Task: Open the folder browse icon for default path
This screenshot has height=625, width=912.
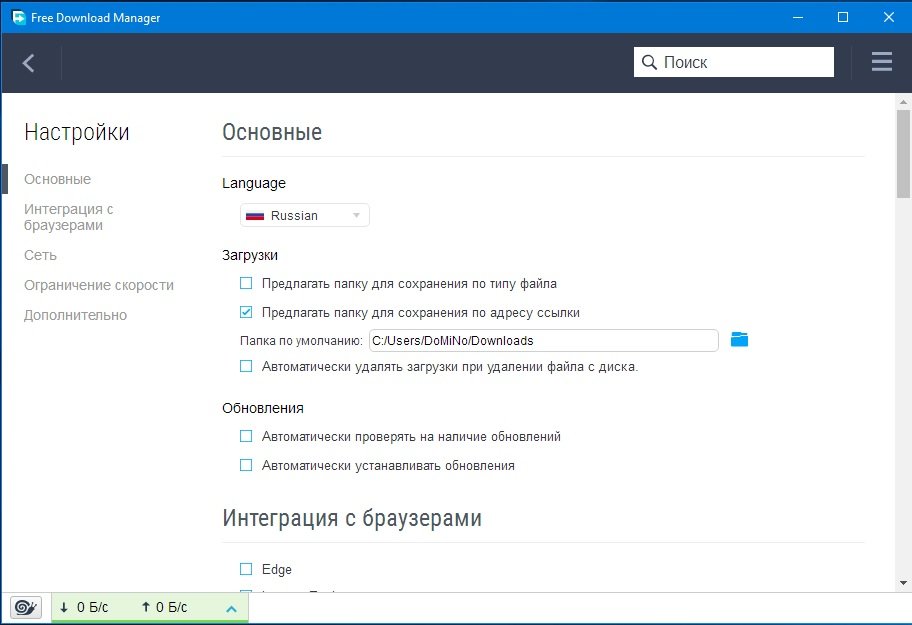Action: point(739,339)
